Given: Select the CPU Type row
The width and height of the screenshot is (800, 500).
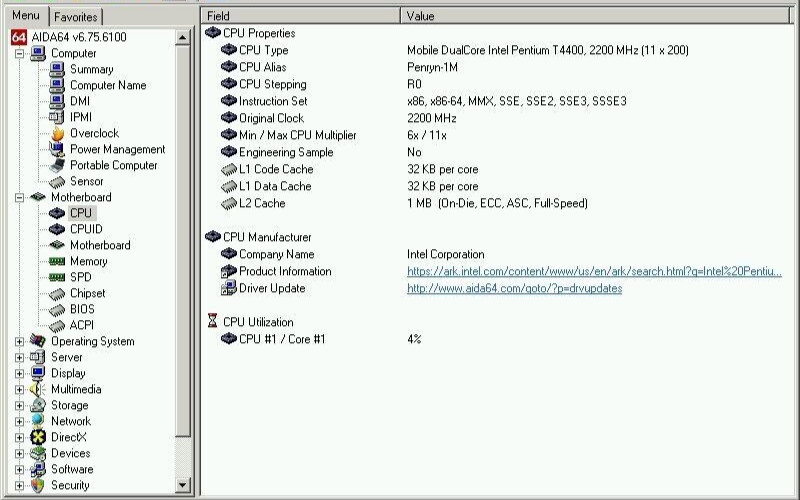Looking at the screenshot, I should pos(495,50).
